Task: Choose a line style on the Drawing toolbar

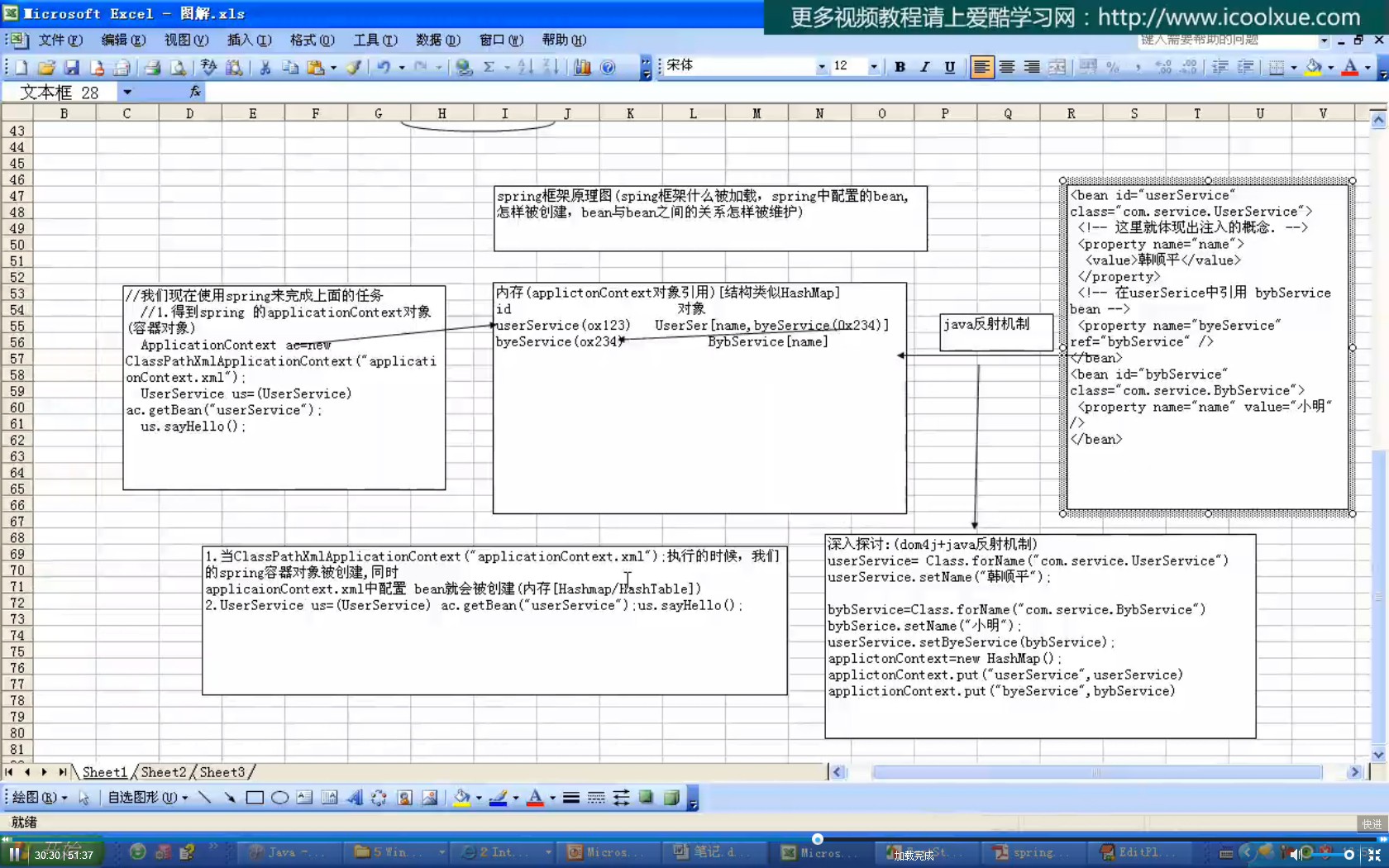Action: (x=570, y=798)
